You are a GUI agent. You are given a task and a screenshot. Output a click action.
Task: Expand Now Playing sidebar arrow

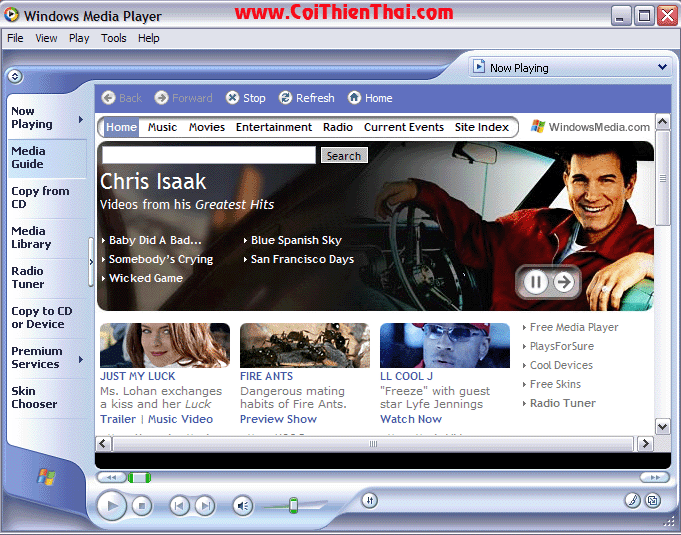coord(81,119)
